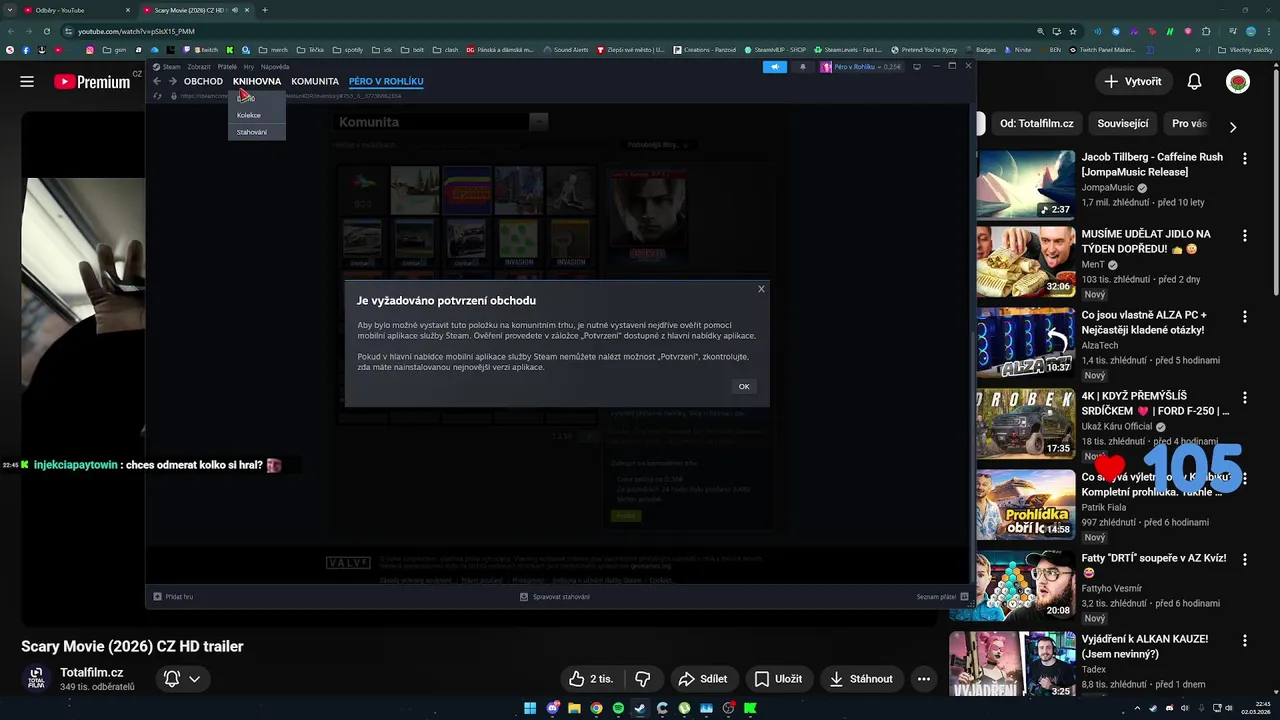
Task: Open Discord from the Windows taskbar
Action: click(x=553, y=708)
